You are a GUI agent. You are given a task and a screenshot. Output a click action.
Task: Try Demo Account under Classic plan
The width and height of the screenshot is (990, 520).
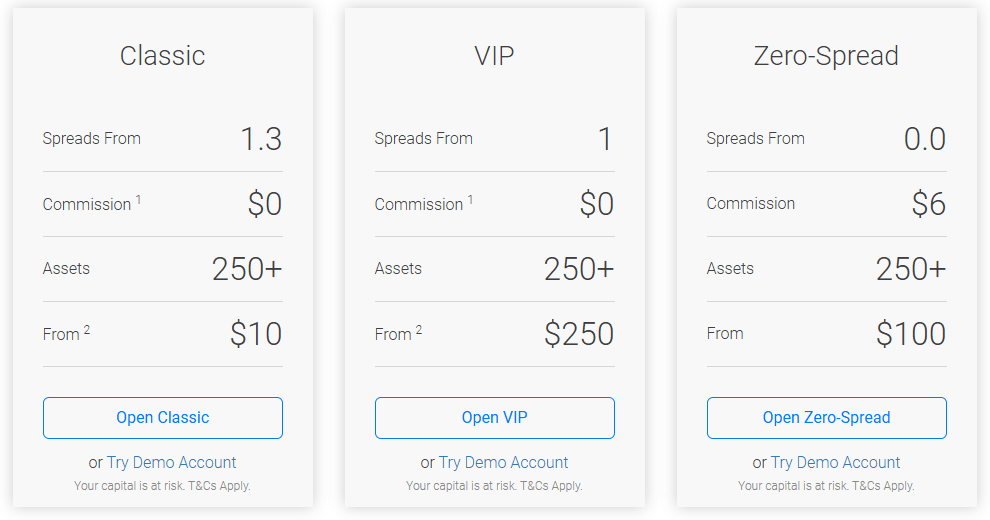click(172, 463)
